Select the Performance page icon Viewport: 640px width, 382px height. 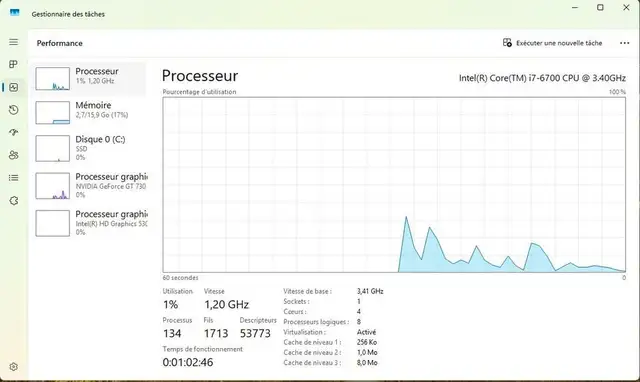coord(13,87)
